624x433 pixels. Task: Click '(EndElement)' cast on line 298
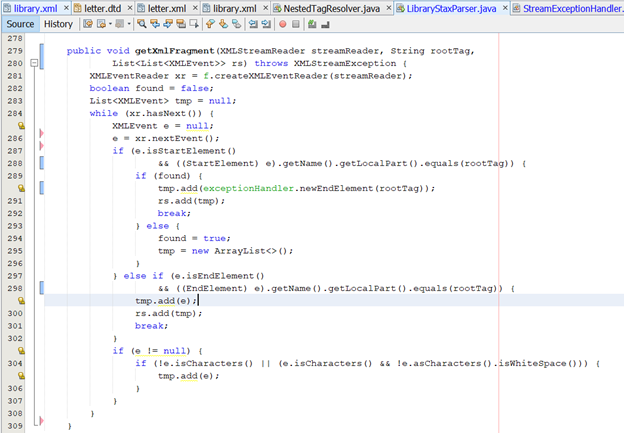click(215, 288)
